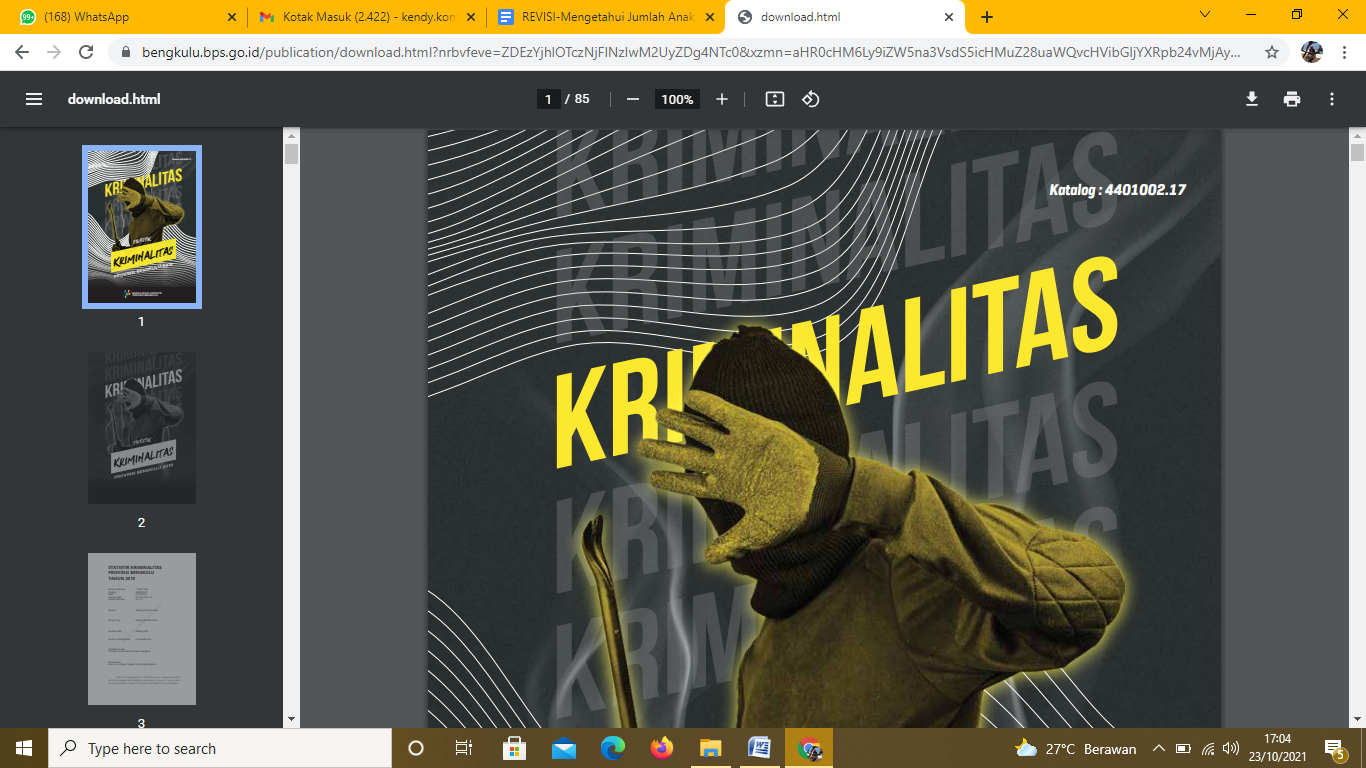Toggle the PDF sidebar menu icon
Image resolution: width=1366 pixels, height=768 pixels.
coord(34,99)
